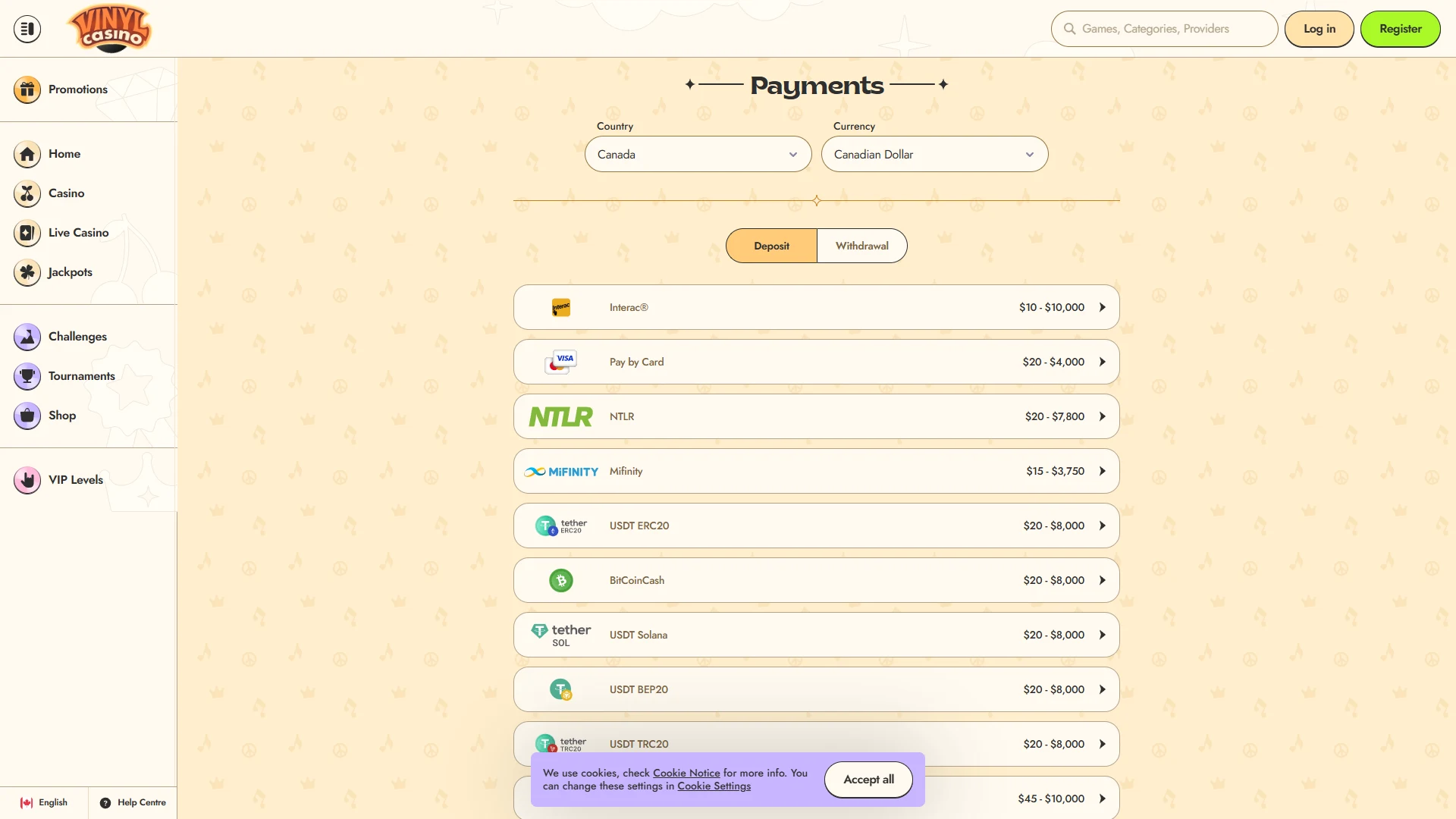The height and width of the screenshot is (819, 1456).
Task: Click the MiFinity logo
Action: (561, 472)
